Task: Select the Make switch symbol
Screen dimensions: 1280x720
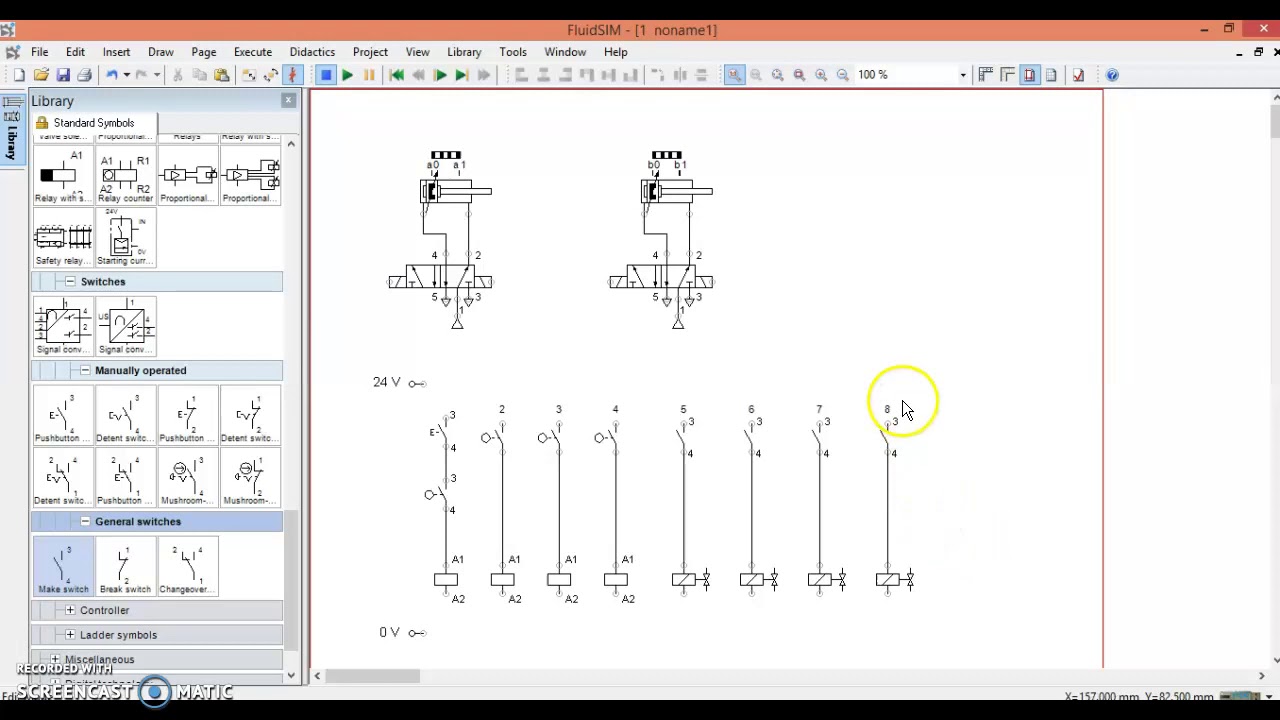Action: coord(63,567)
